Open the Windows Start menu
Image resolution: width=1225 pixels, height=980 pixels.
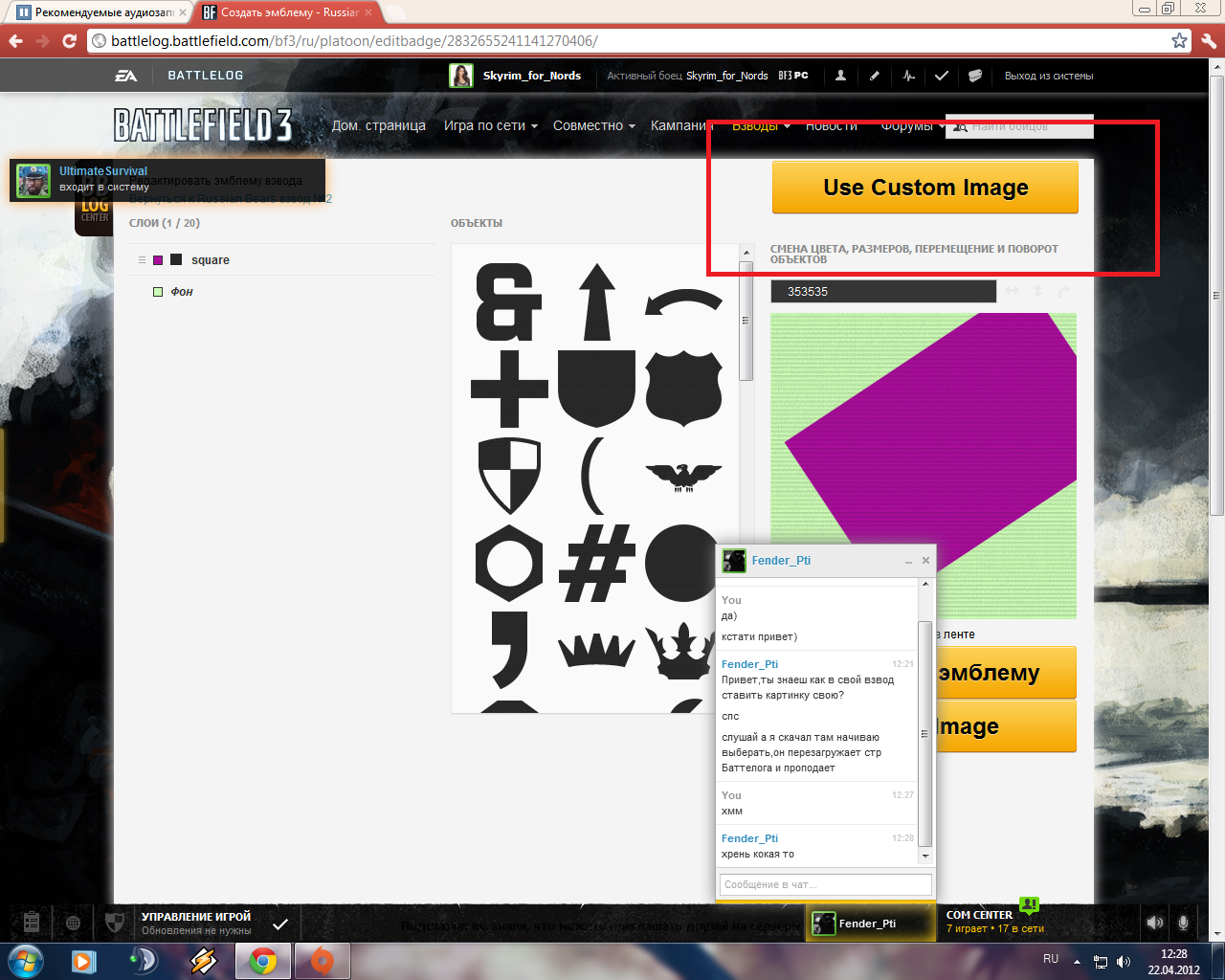pos(24,960)
